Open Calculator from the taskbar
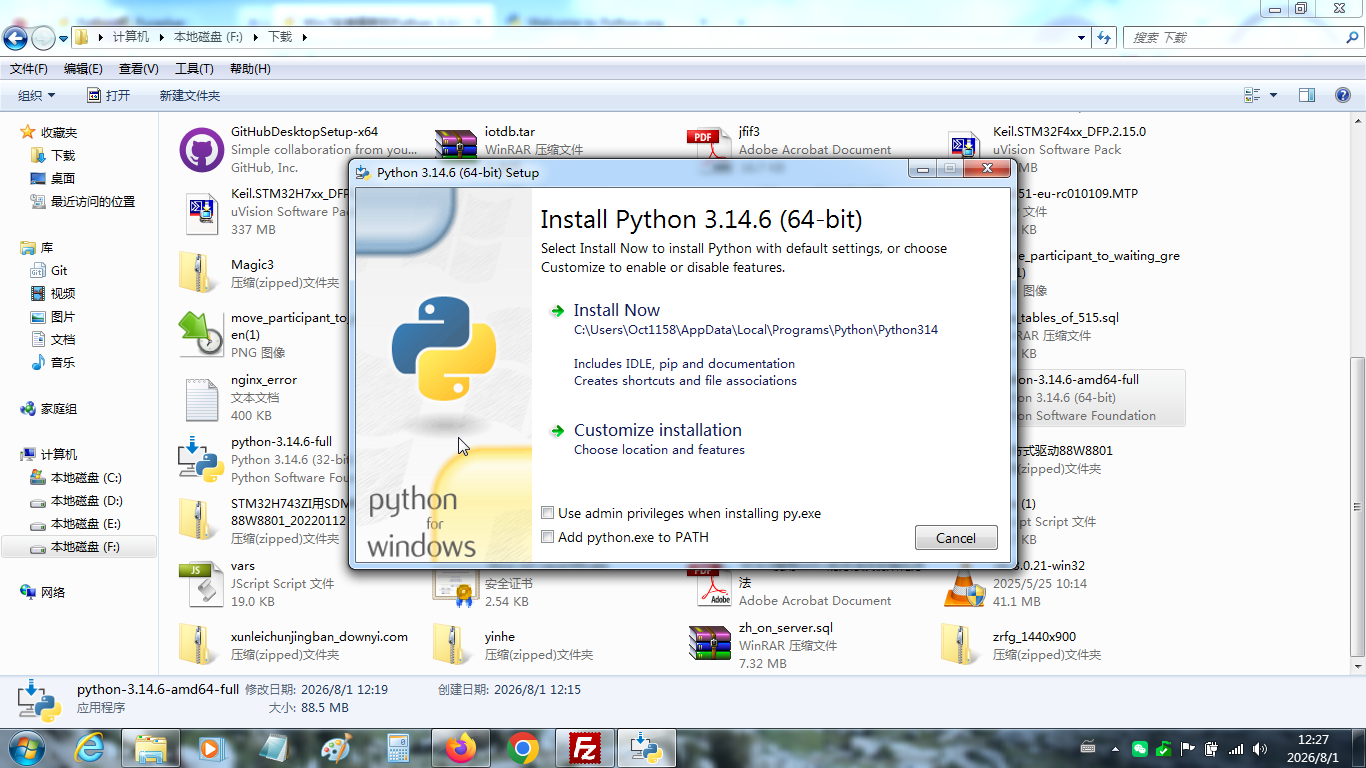1366x768 pixels. tap(399, 747)
